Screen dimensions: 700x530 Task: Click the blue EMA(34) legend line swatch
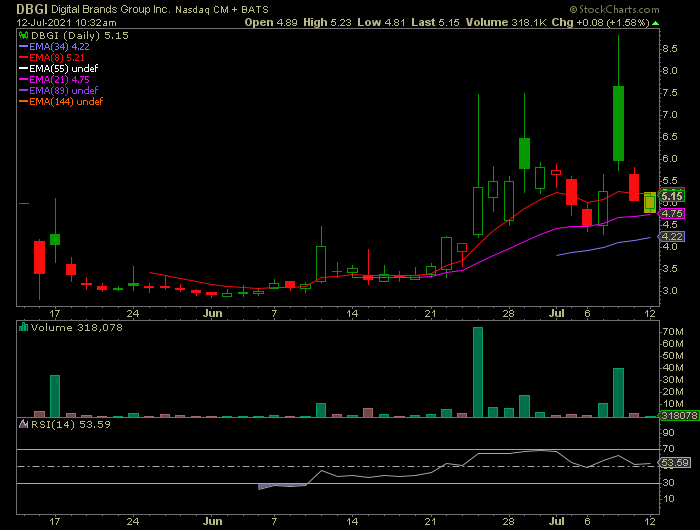click(x=24, y=46)
